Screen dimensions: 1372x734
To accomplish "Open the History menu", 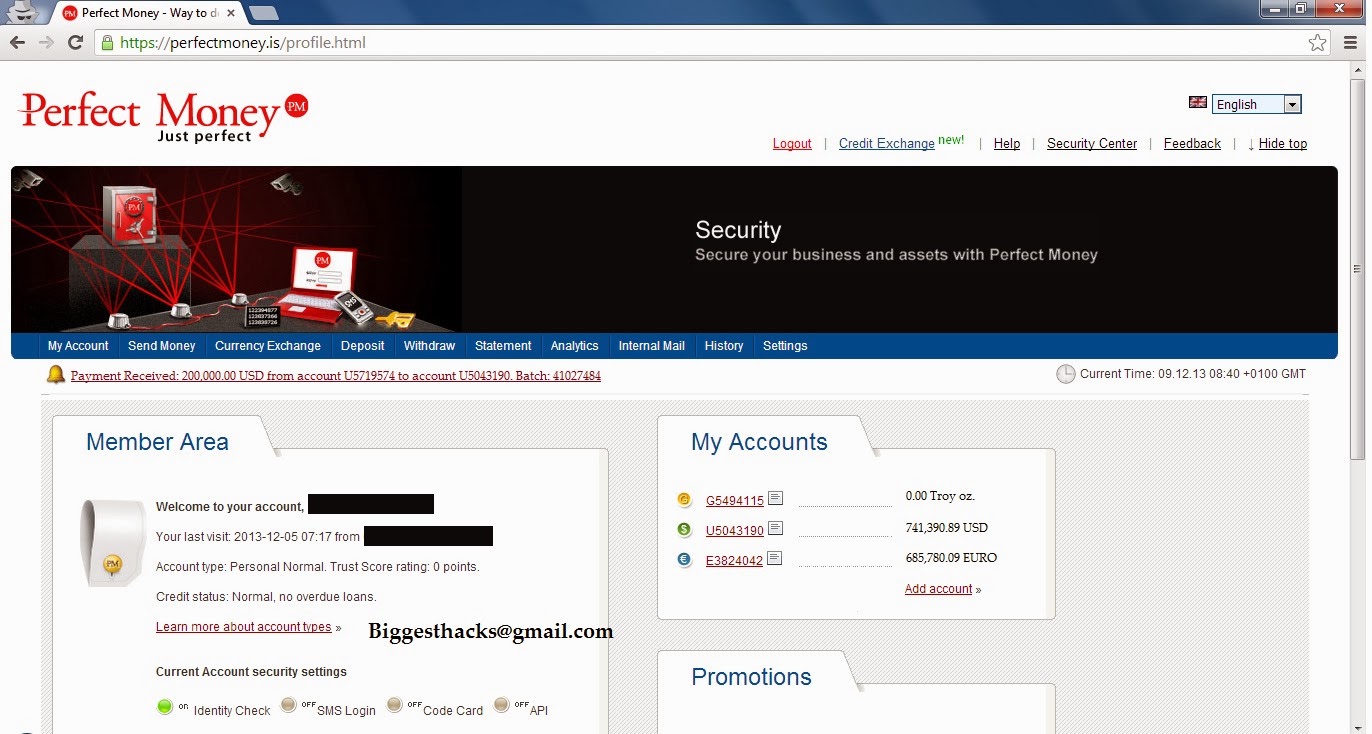I will [x=724, y=346].
